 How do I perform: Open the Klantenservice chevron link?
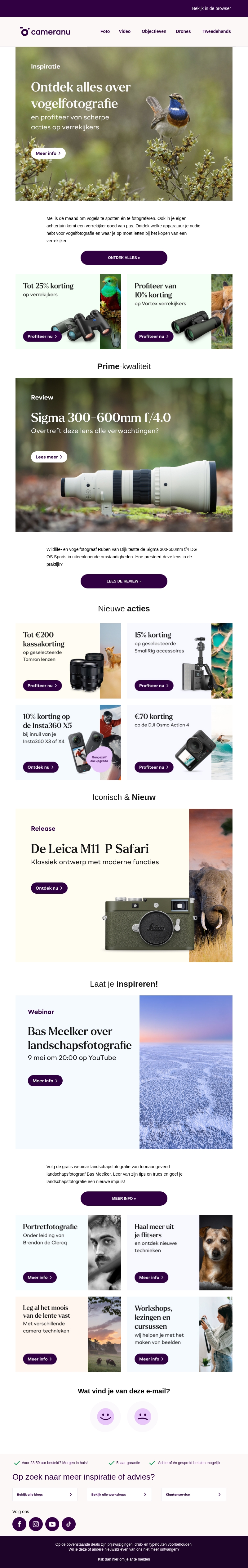193,1494
